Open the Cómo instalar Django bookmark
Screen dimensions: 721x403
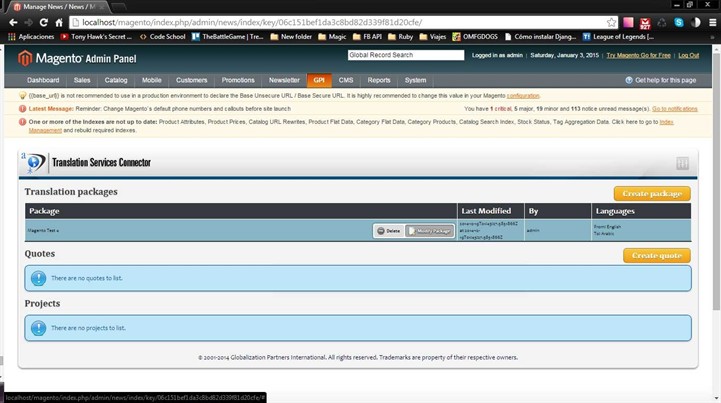click(x=540, y=36)
